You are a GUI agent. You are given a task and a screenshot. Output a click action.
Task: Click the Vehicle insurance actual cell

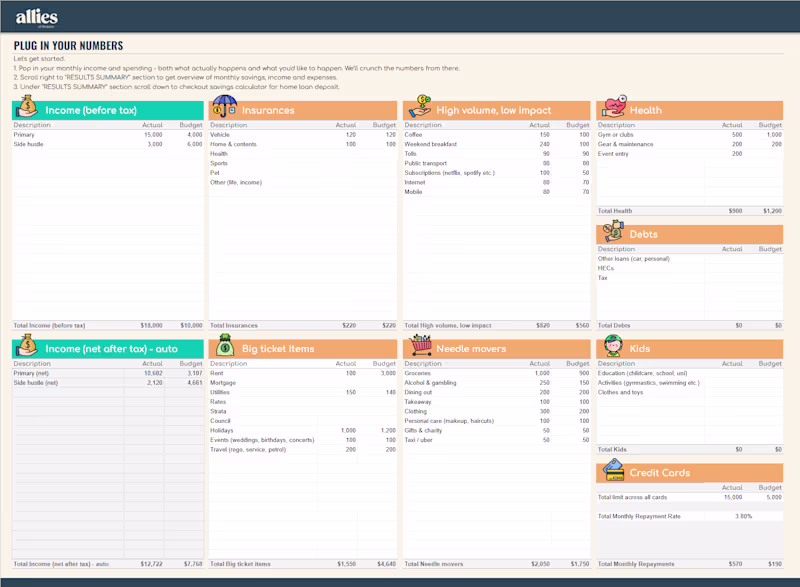tap(351, 135)
